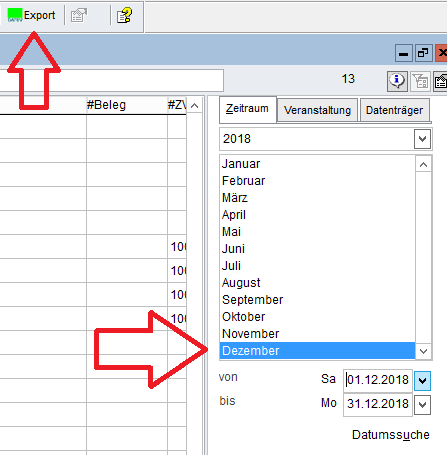Viewport: 447px width, 455px height.
Task: Click the tree filter icon beside info
Action: point(420,81)
